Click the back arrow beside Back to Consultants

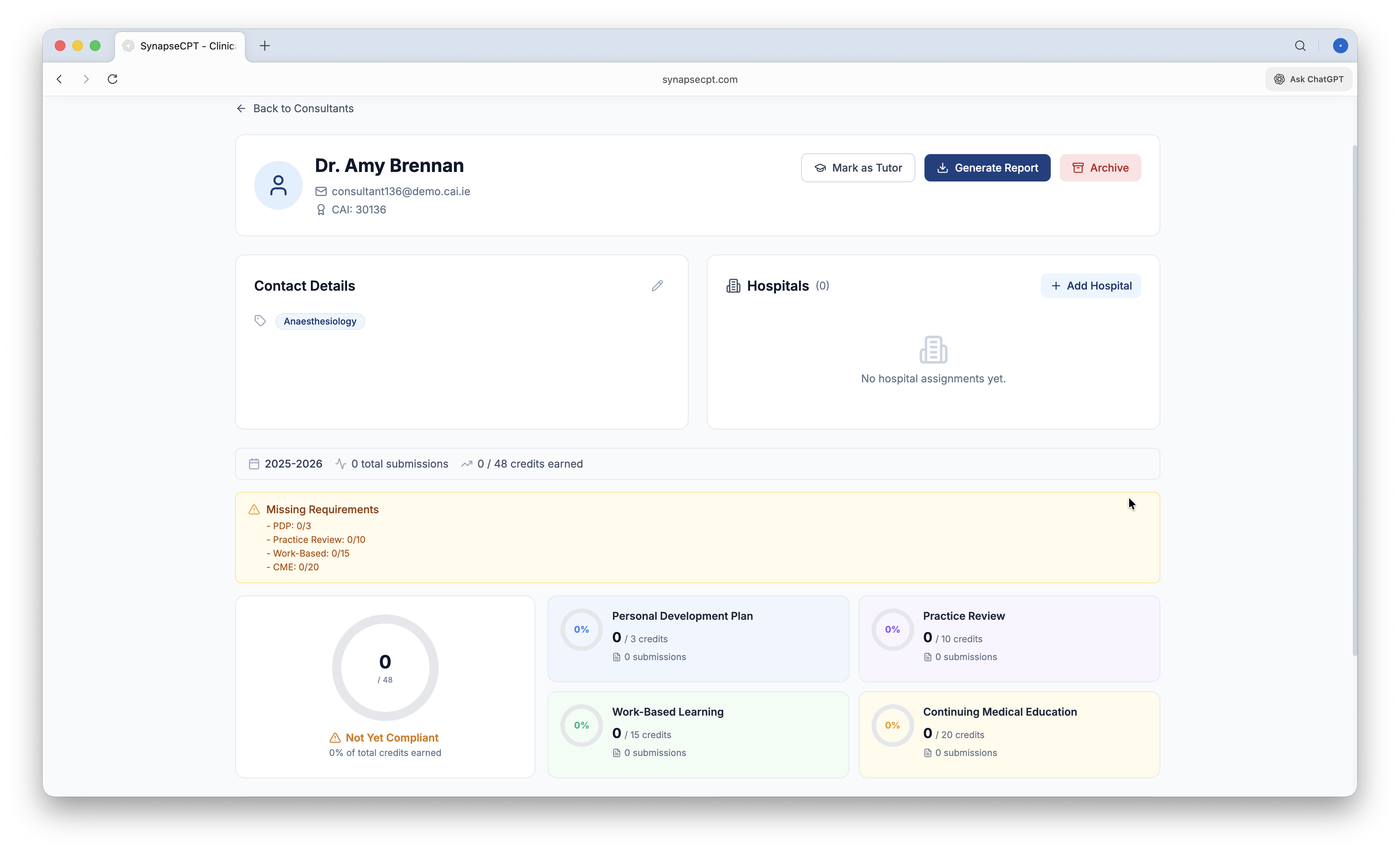[x=241, y=108]
